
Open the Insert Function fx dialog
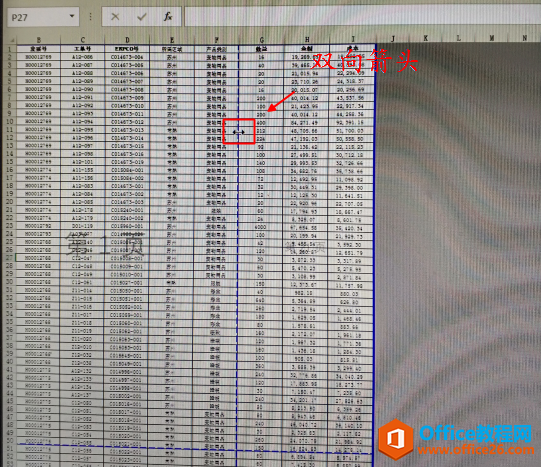tap(168, 17)
